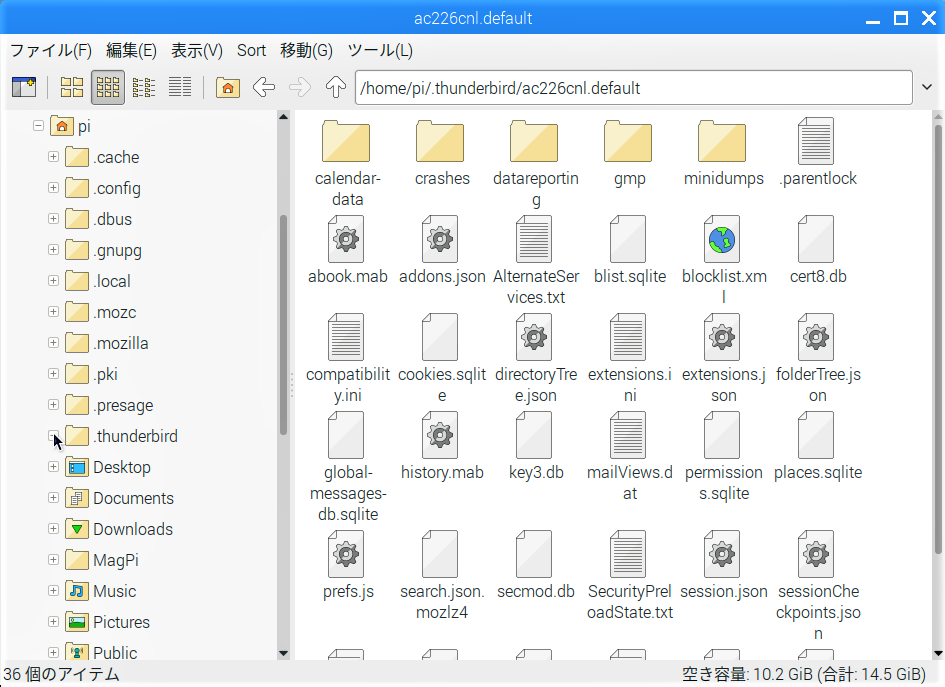The height and width of the screenshot is (687, 945).
Task: Select the cert8.db file
Action: 817,250
